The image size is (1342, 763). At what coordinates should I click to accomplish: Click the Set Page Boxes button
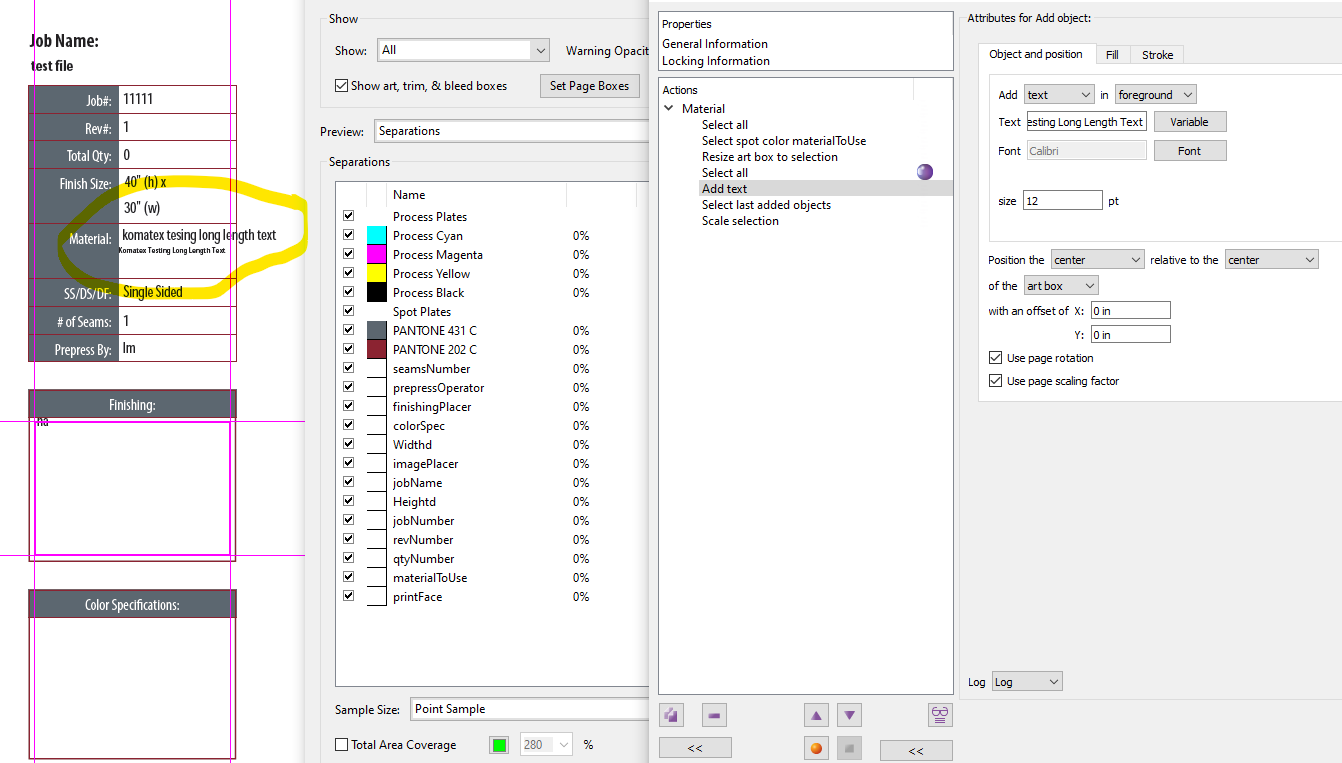click(x=589, y=86)
